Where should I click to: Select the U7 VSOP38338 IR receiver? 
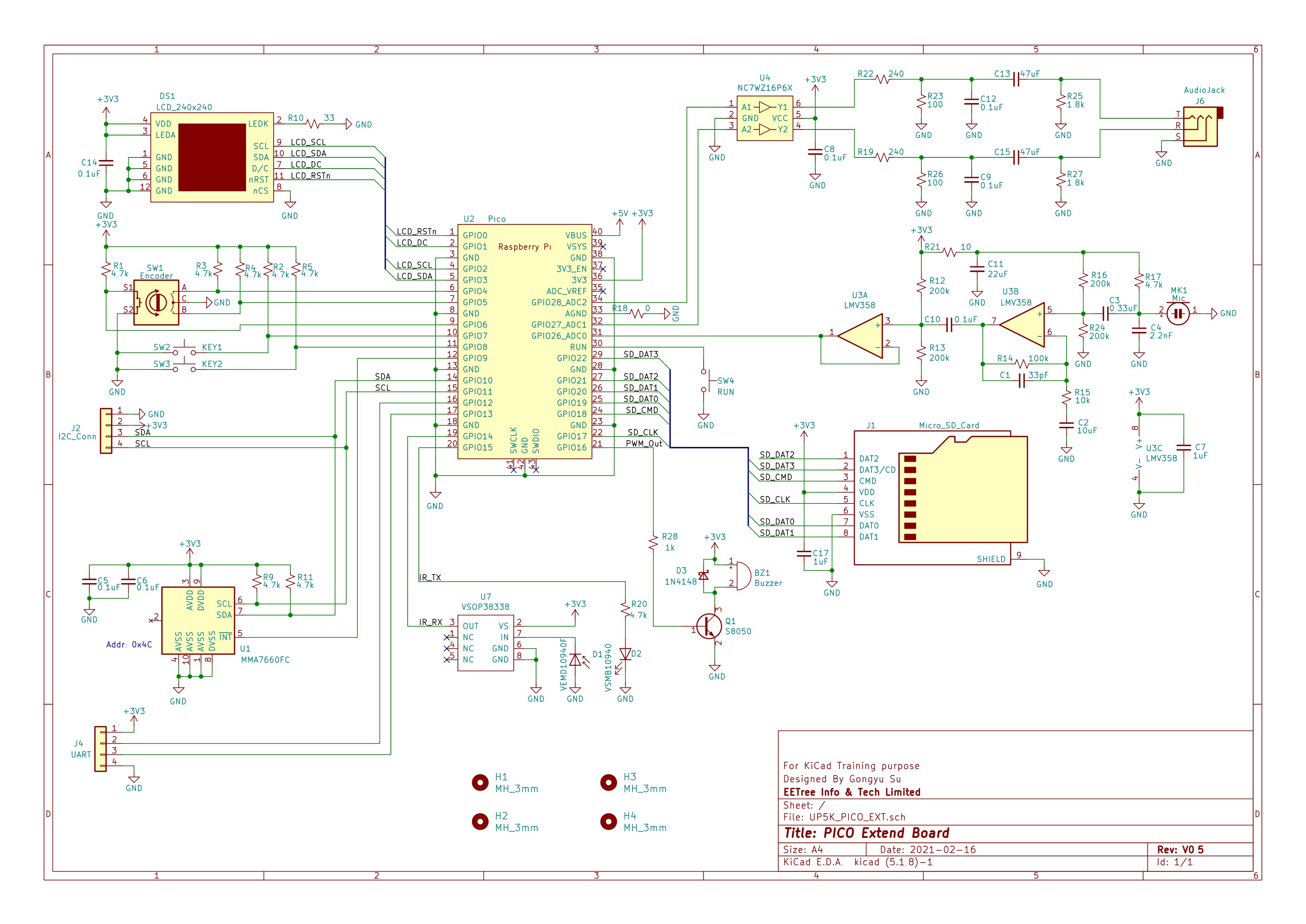point(485,643)
